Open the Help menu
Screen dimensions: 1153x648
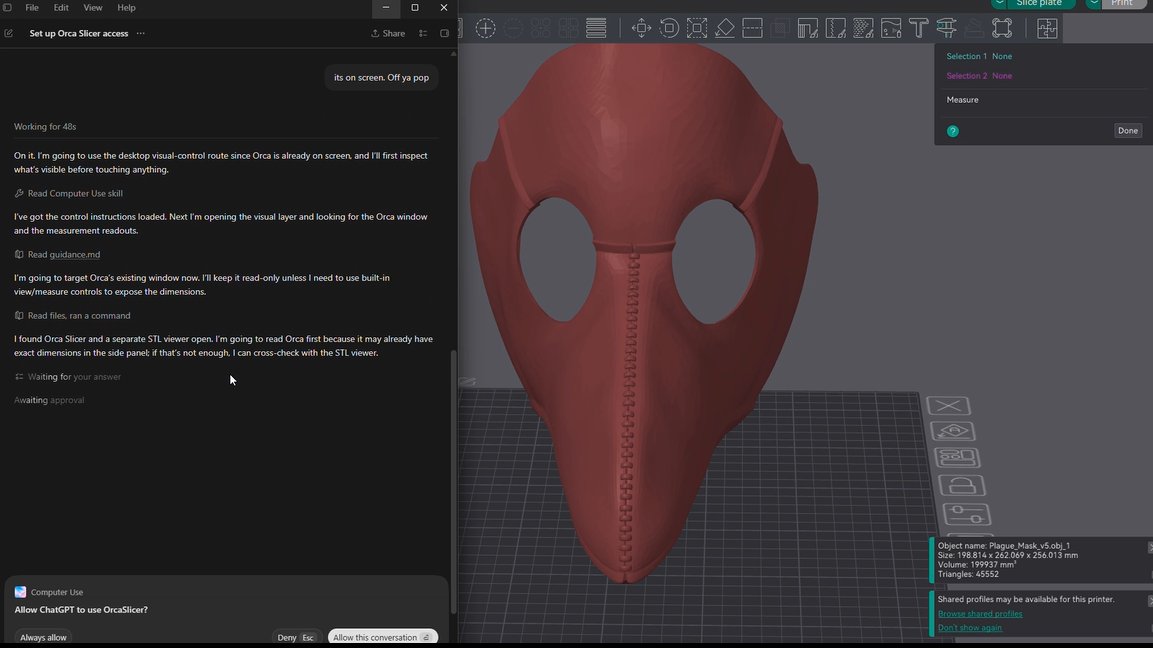(126, 7)
